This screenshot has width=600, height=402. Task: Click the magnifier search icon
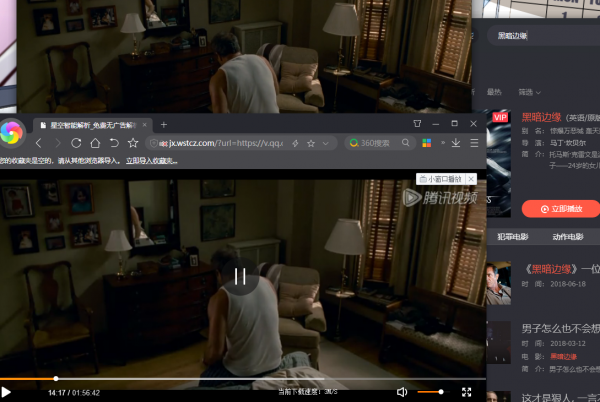click(406, 143)
